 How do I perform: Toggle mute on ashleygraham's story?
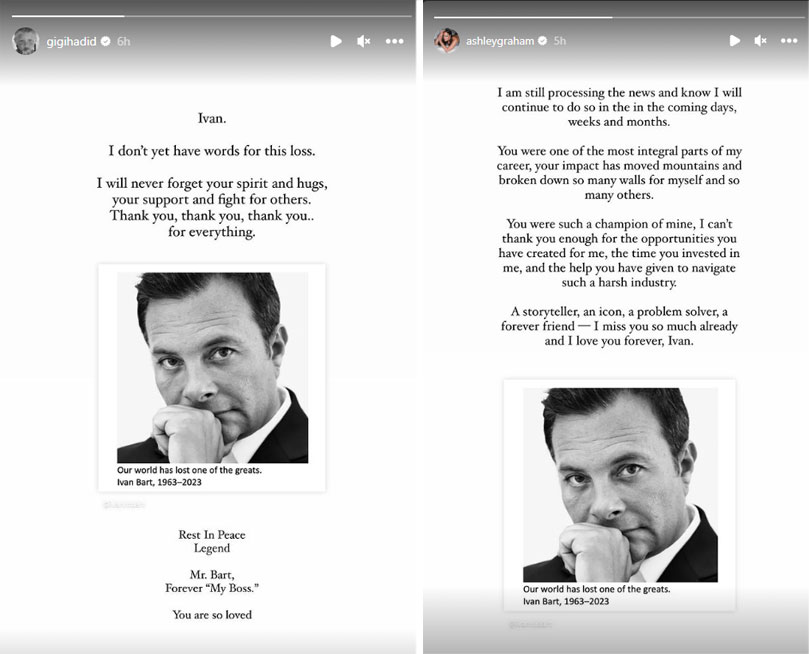(x=761, y=41)
